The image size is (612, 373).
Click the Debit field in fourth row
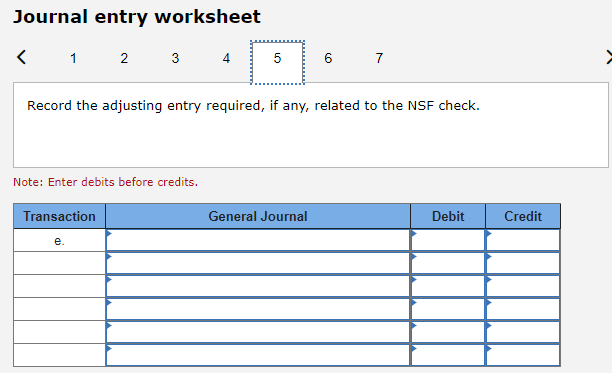click(448, 309)
